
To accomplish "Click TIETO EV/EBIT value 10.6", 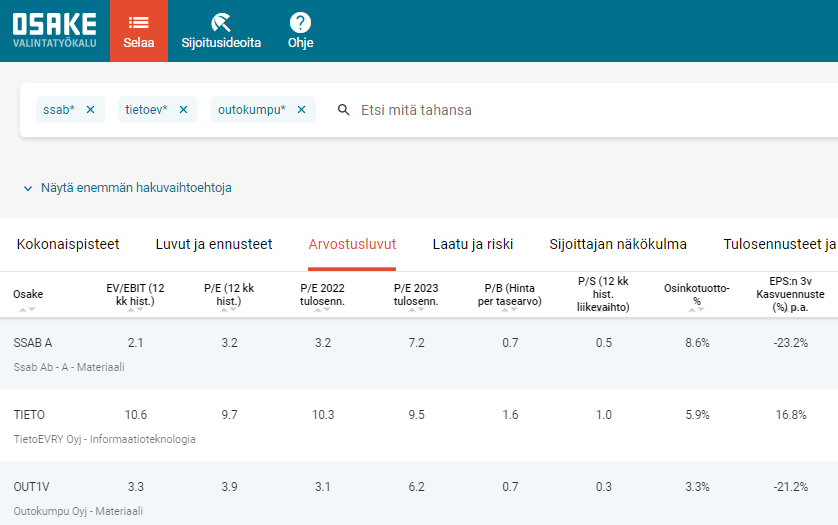I will [x=136, y=415].
